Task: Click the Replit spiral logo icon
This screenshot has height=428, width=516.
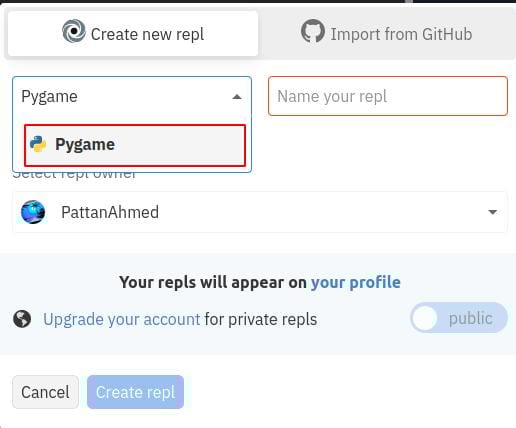Action: coord(74,31)
